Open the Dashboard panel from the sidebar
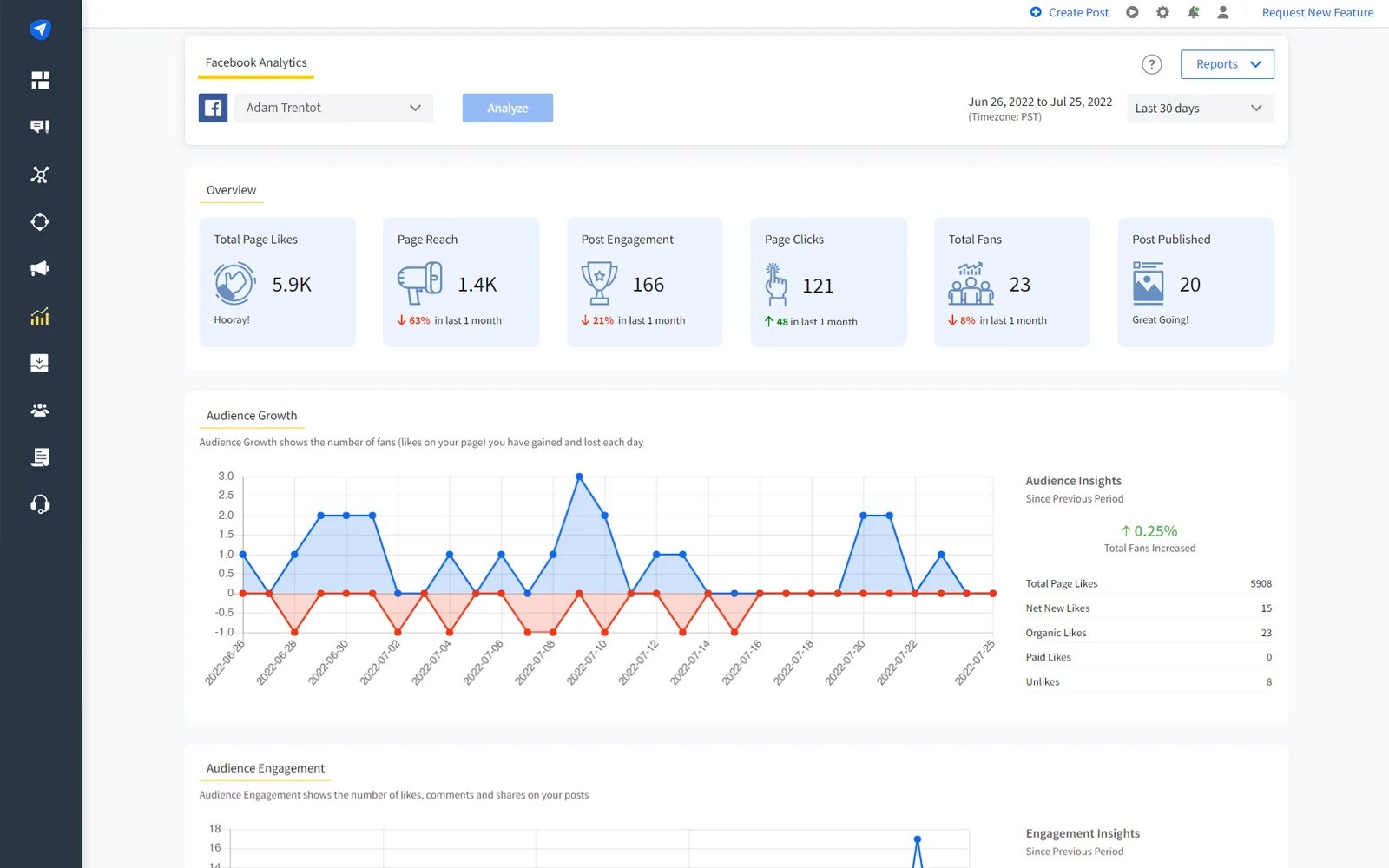 pos(40,80)
